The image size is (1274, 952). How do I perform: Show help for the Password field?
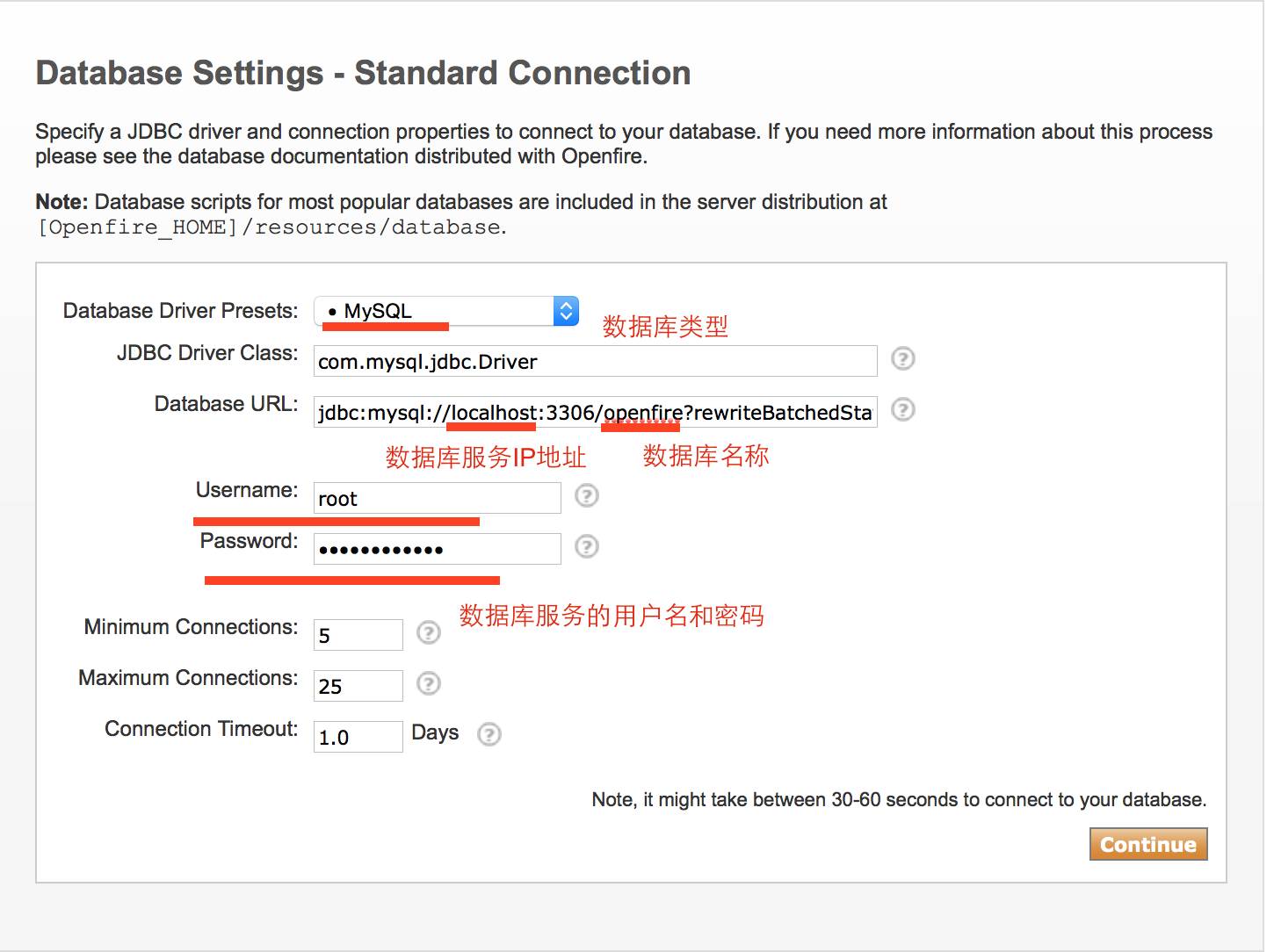tap(586, 546)
